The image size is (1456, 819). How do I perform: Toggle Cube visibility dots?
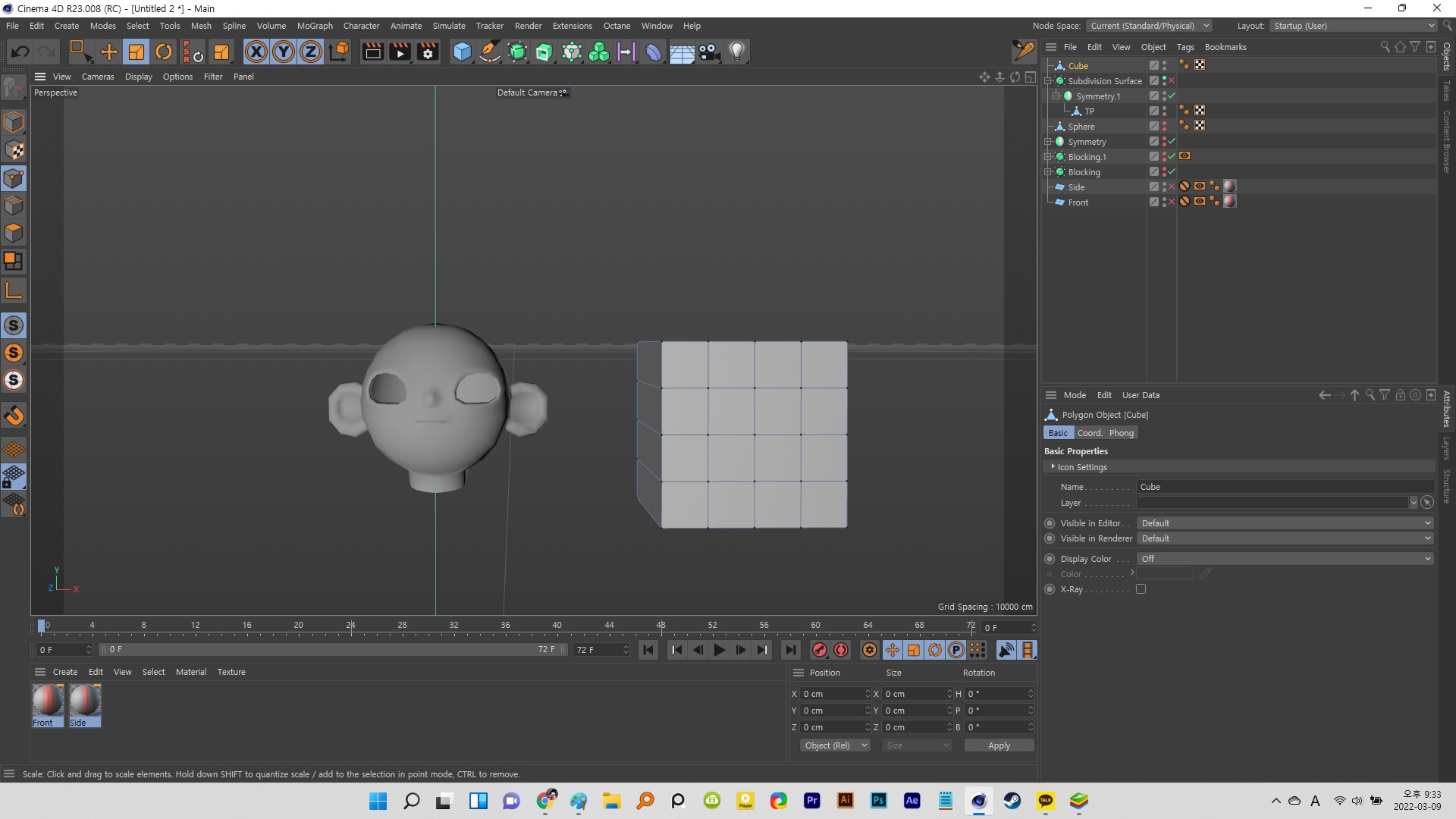(1164, 66)
